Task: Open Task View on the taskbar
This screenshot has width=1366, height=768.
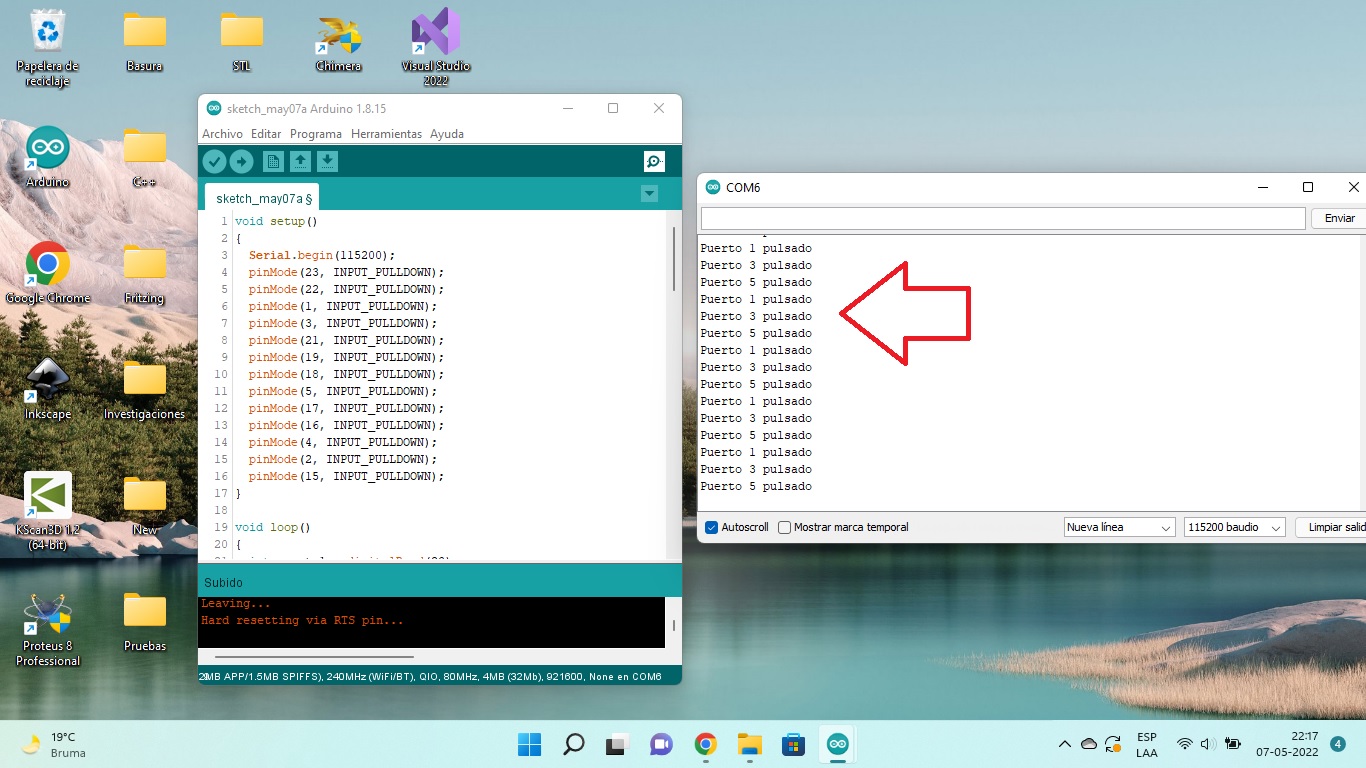Action: tap(617, 744)
